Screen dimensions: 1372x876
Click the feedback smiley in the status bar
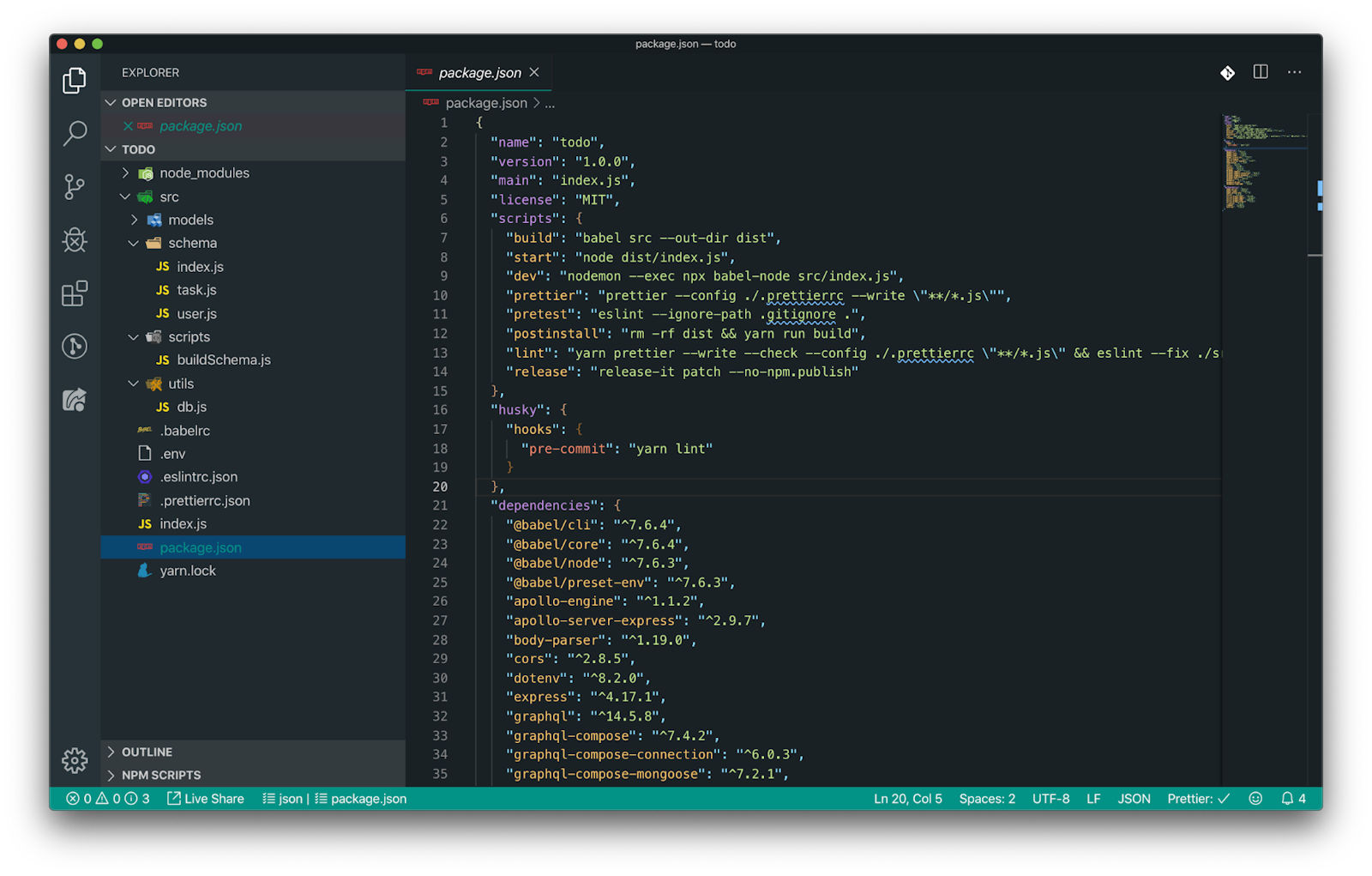click(1255, 798)
